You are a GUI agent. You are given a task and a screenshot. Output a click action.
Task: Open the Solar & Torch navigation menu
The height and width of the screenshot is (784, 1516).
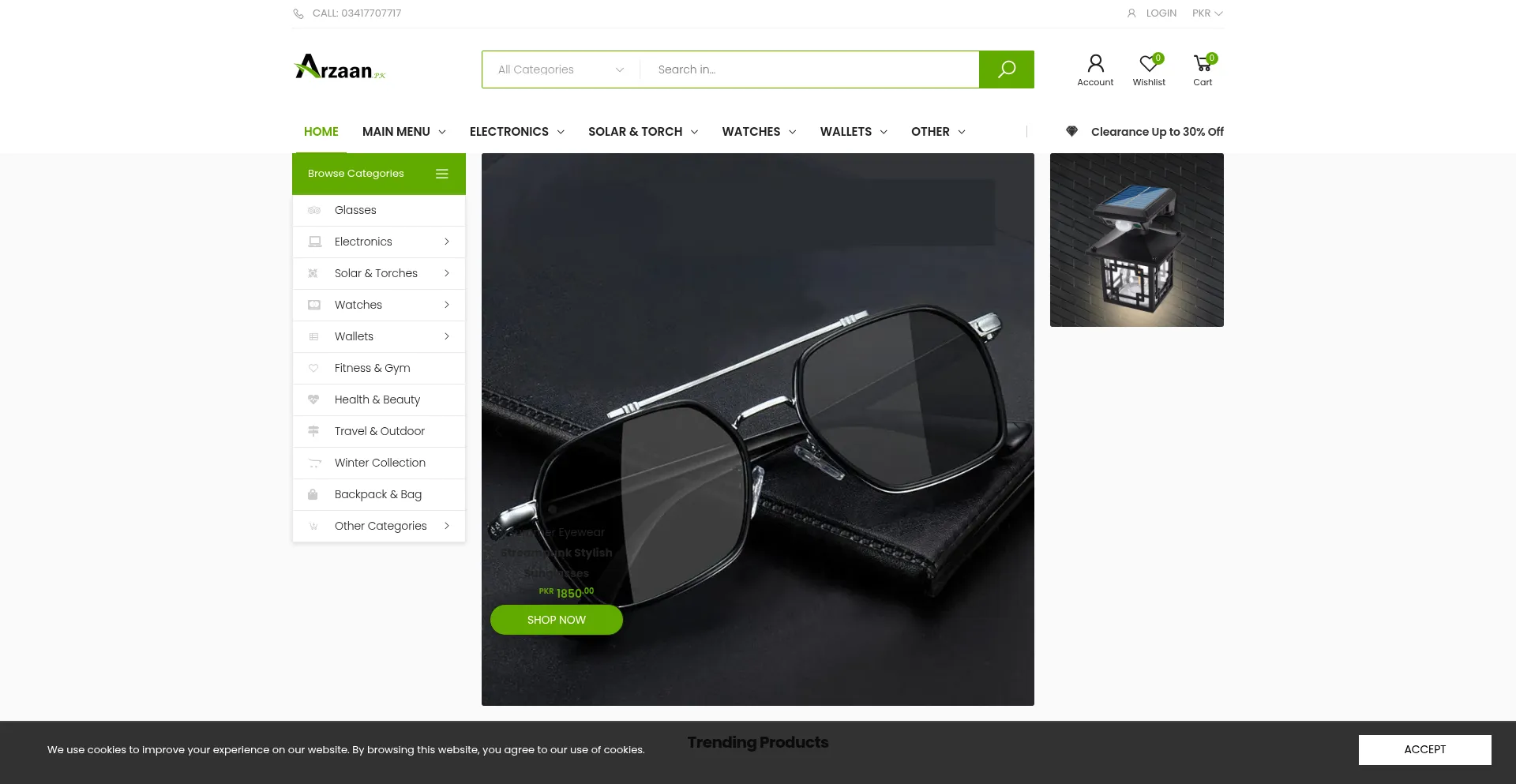642,132
